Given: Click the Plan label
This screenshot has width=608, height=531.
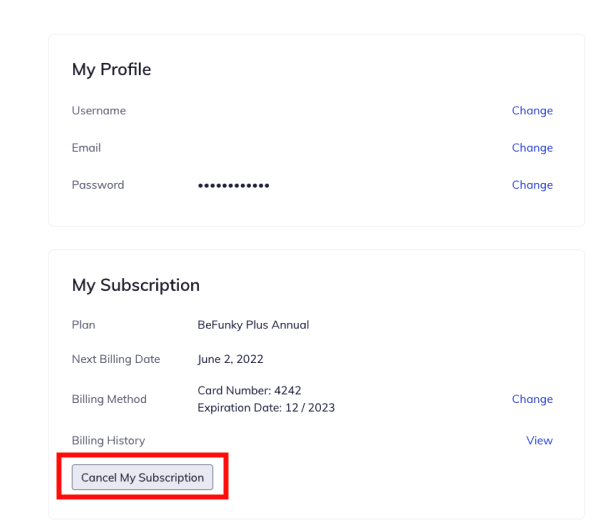Looking at the screenshot, I should point(83,325).
